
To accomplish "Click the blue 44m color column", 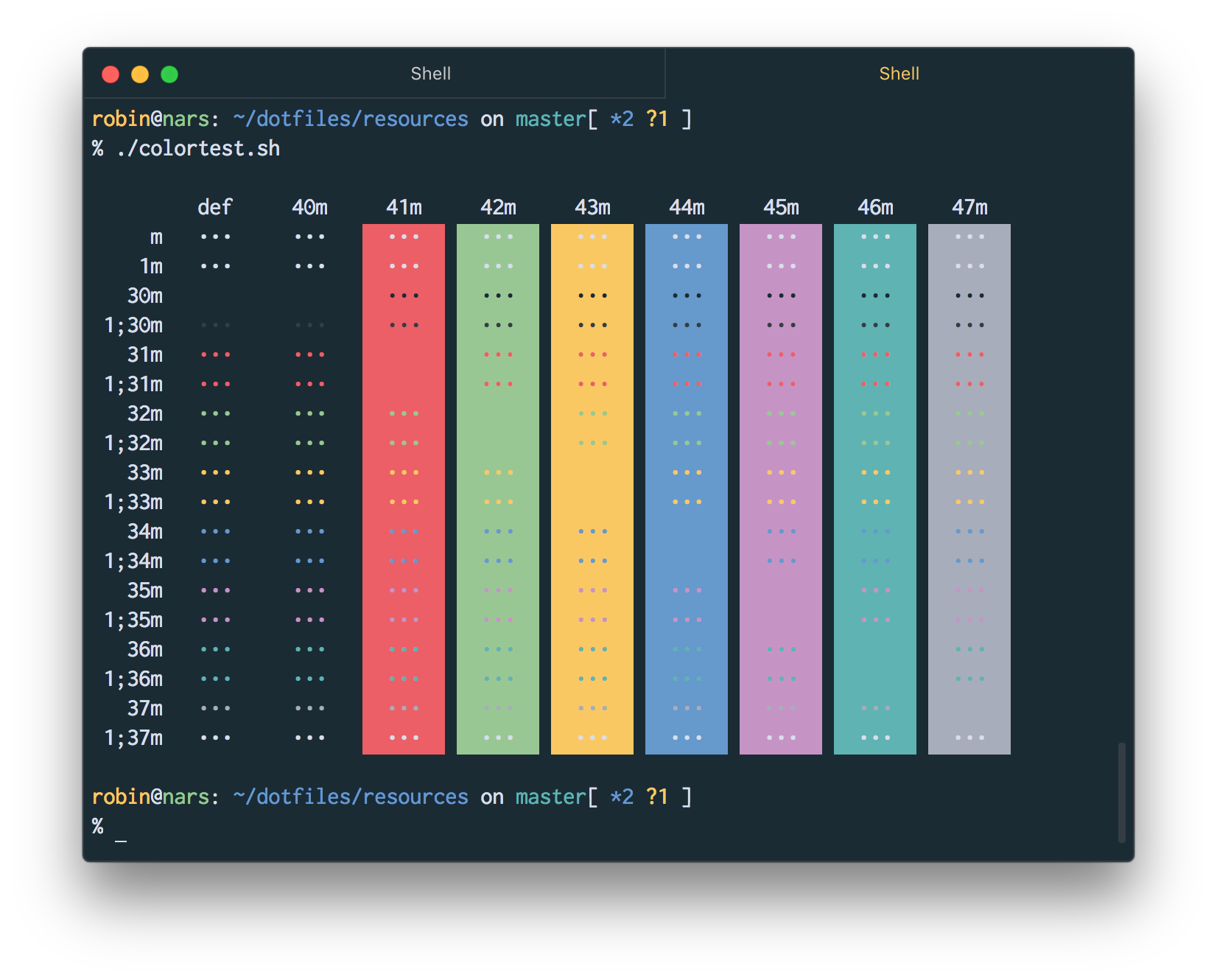I will (687, 489).
